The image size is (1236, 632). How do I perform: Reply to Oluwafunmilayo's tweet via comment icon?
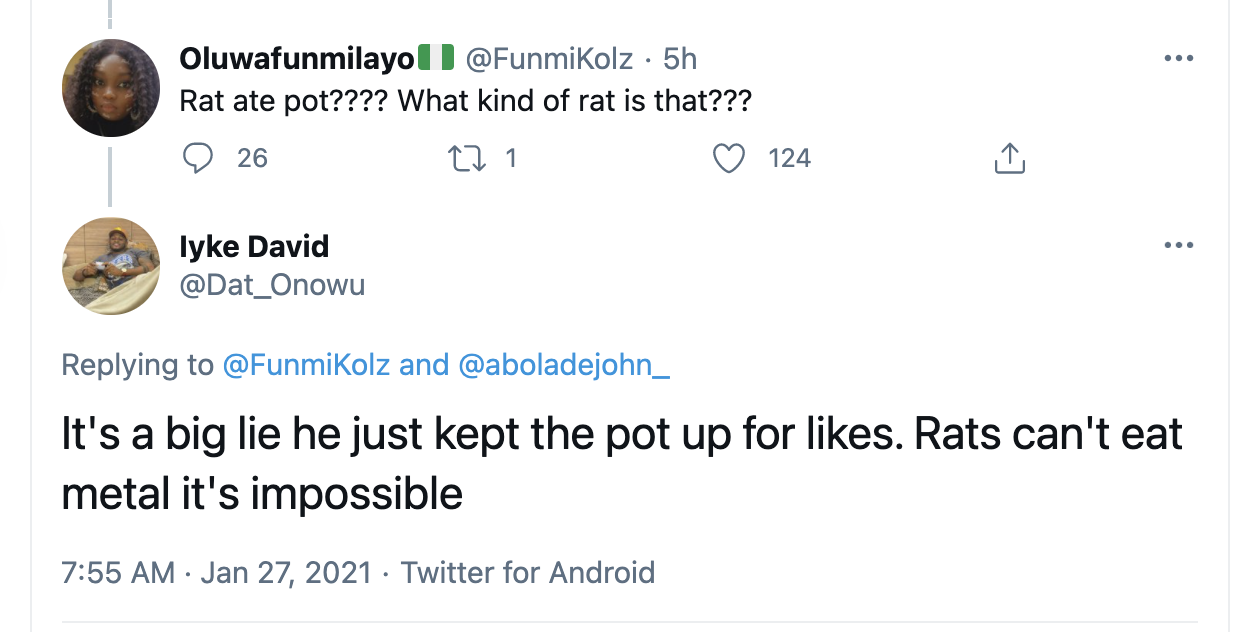click(200, 158)
